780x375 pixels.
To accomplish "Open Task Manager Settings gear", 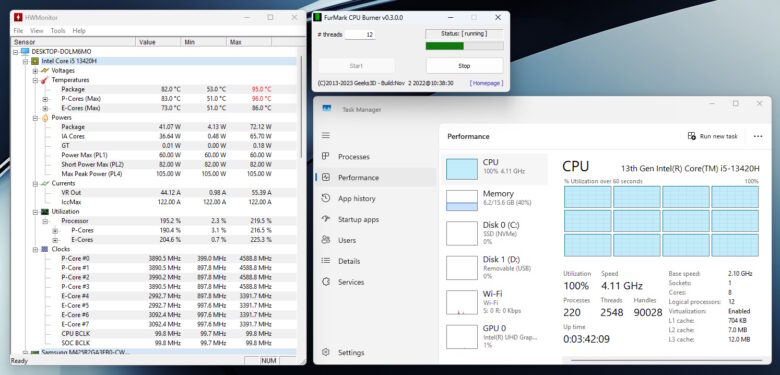I will (326, 352).
